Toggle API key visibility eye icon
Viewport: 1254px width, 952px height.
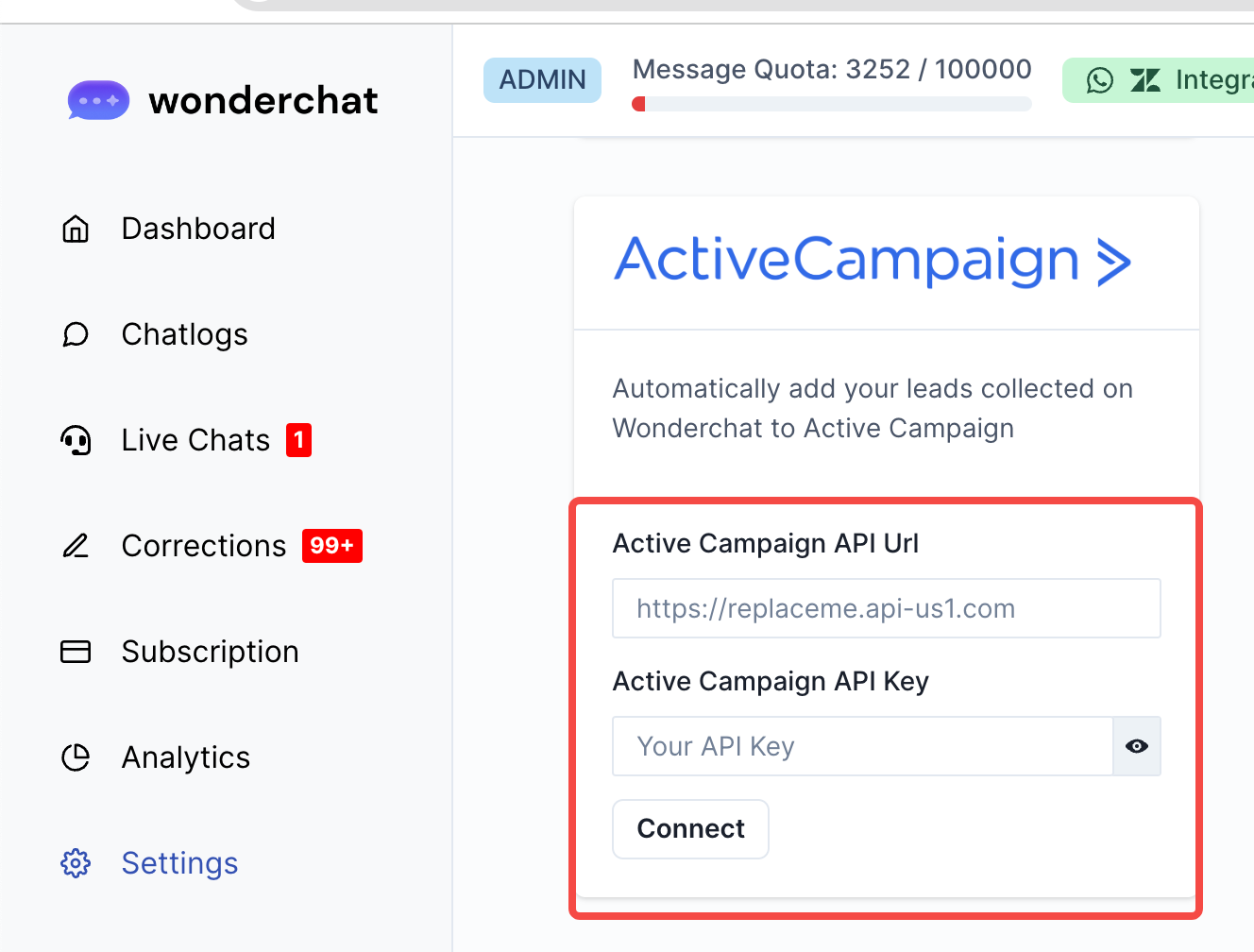1137,746
